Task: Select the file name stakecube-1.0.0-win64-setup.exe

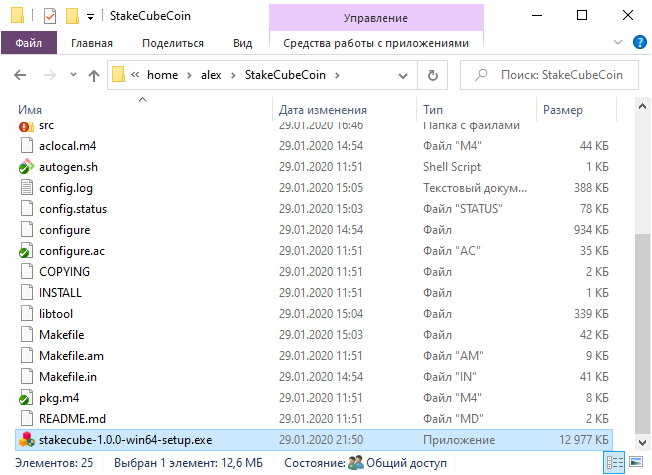Action: 126,440
